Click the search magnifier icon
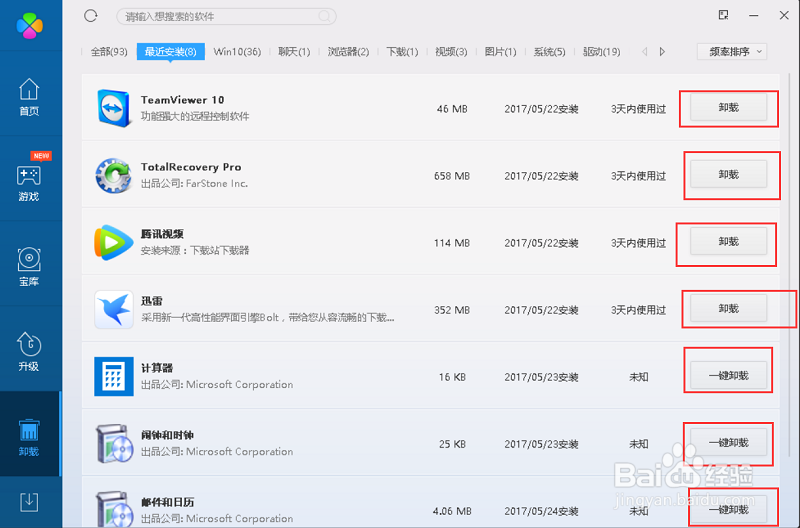This screenshot has height=528, width=800. click(324, 16)
